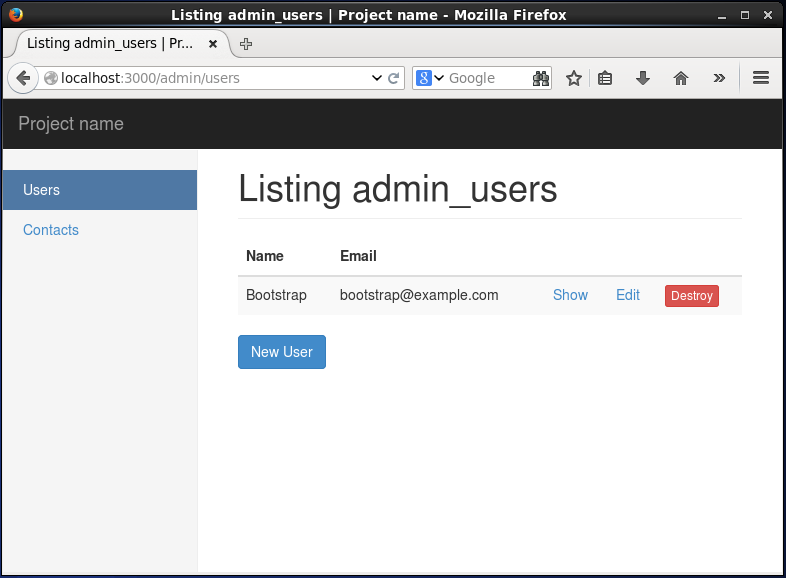Expand the toolbar overflow chevron
This screenshot has width=786, height=578.
coord(719,78)
